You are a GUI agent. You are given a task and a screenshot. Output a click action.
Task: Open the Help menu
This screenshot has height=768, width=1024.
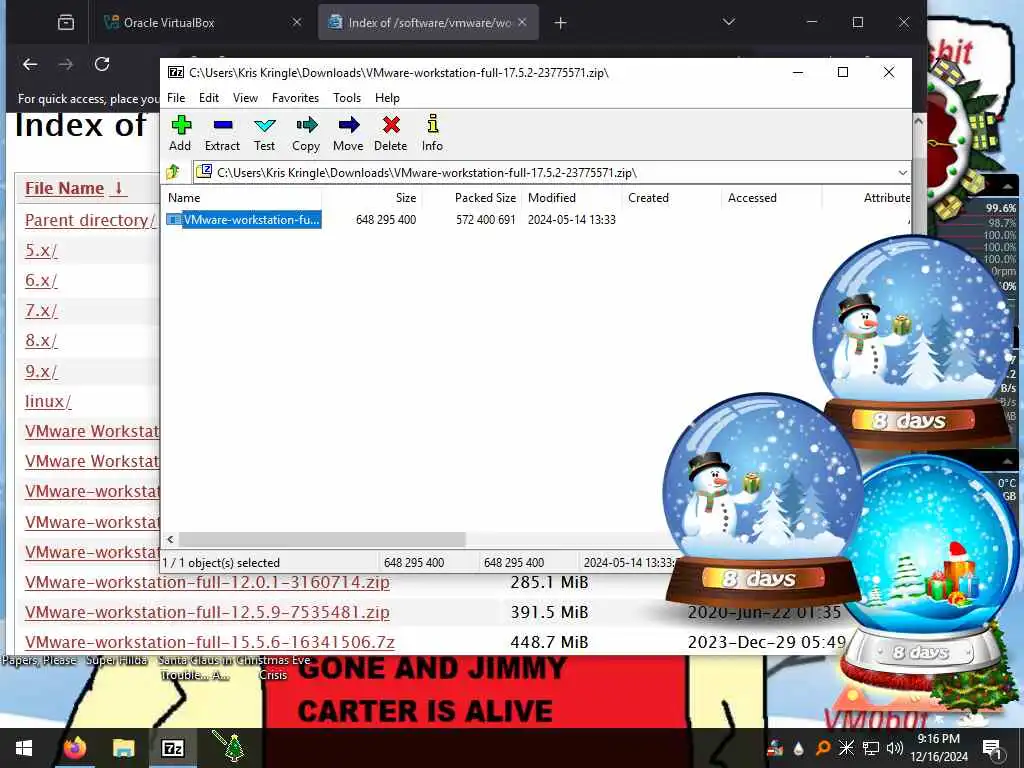coord(387,98)
